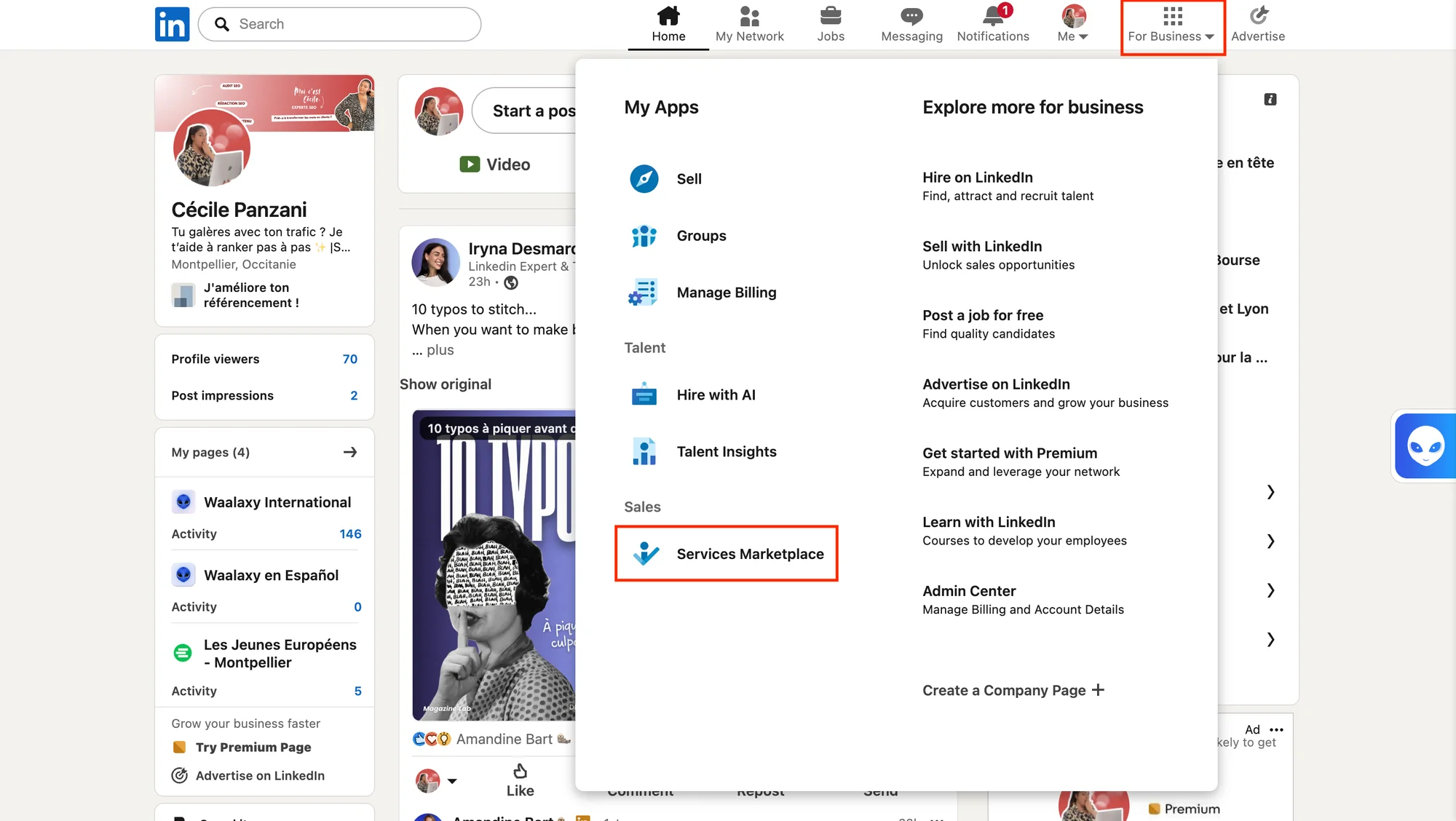The height and width of the screenshot is (821, 1456).
Task: Click Iryna Desmarchelier author avatar
Action: click(x=435, y=262)
